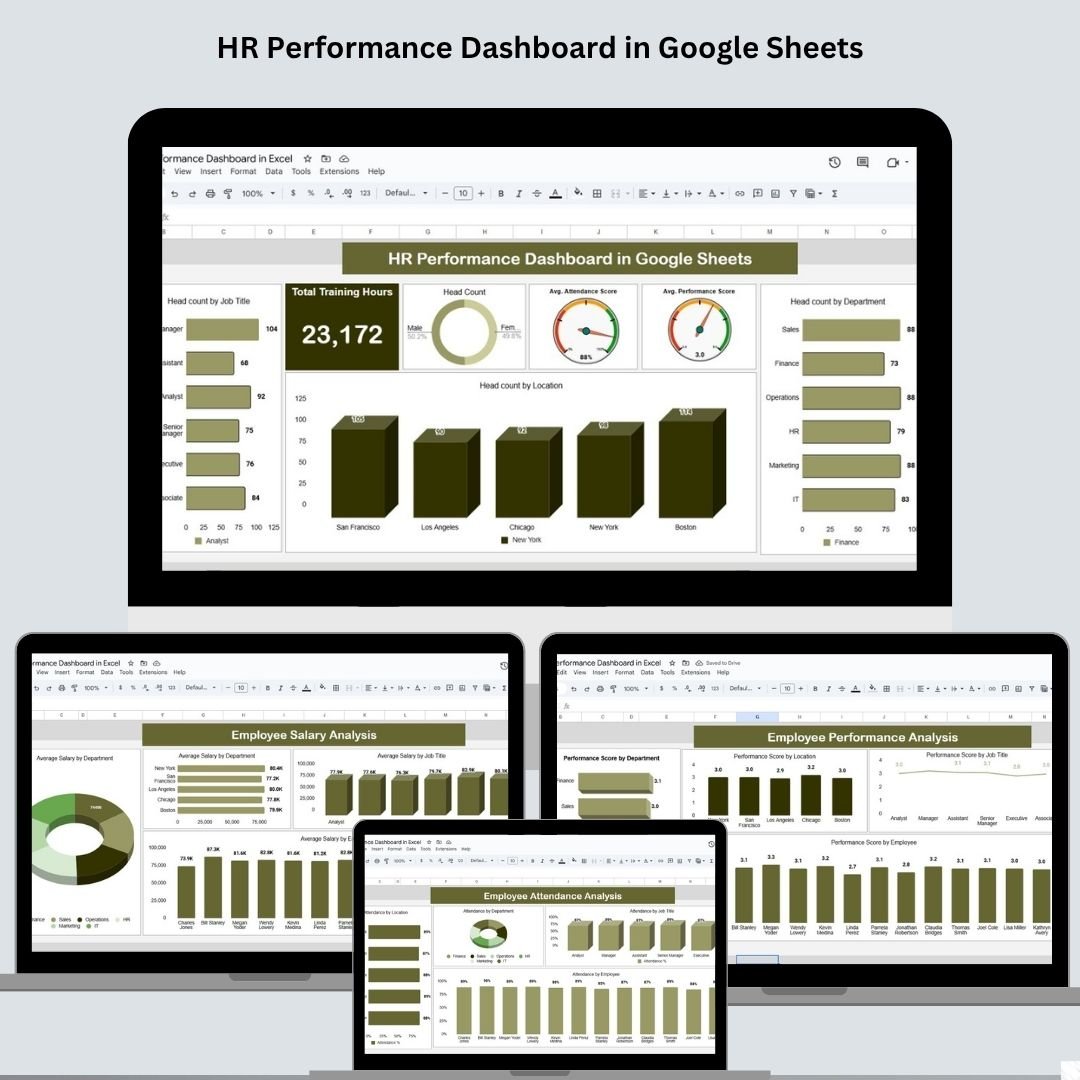The height and width of the screenshot is (1080, 1080).
Task: Open View menu in top dashboard window
Action: point(183,172)
